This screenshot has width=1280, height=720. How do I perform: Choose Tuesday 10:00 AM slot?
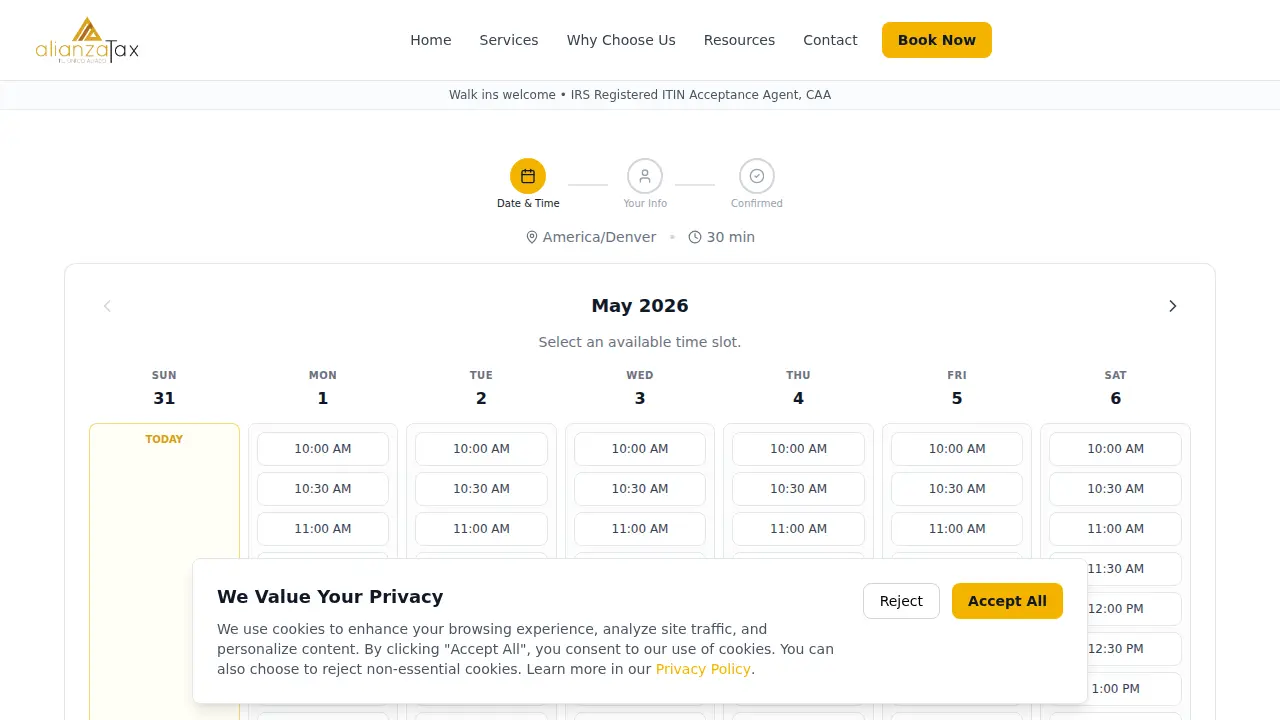481,449
